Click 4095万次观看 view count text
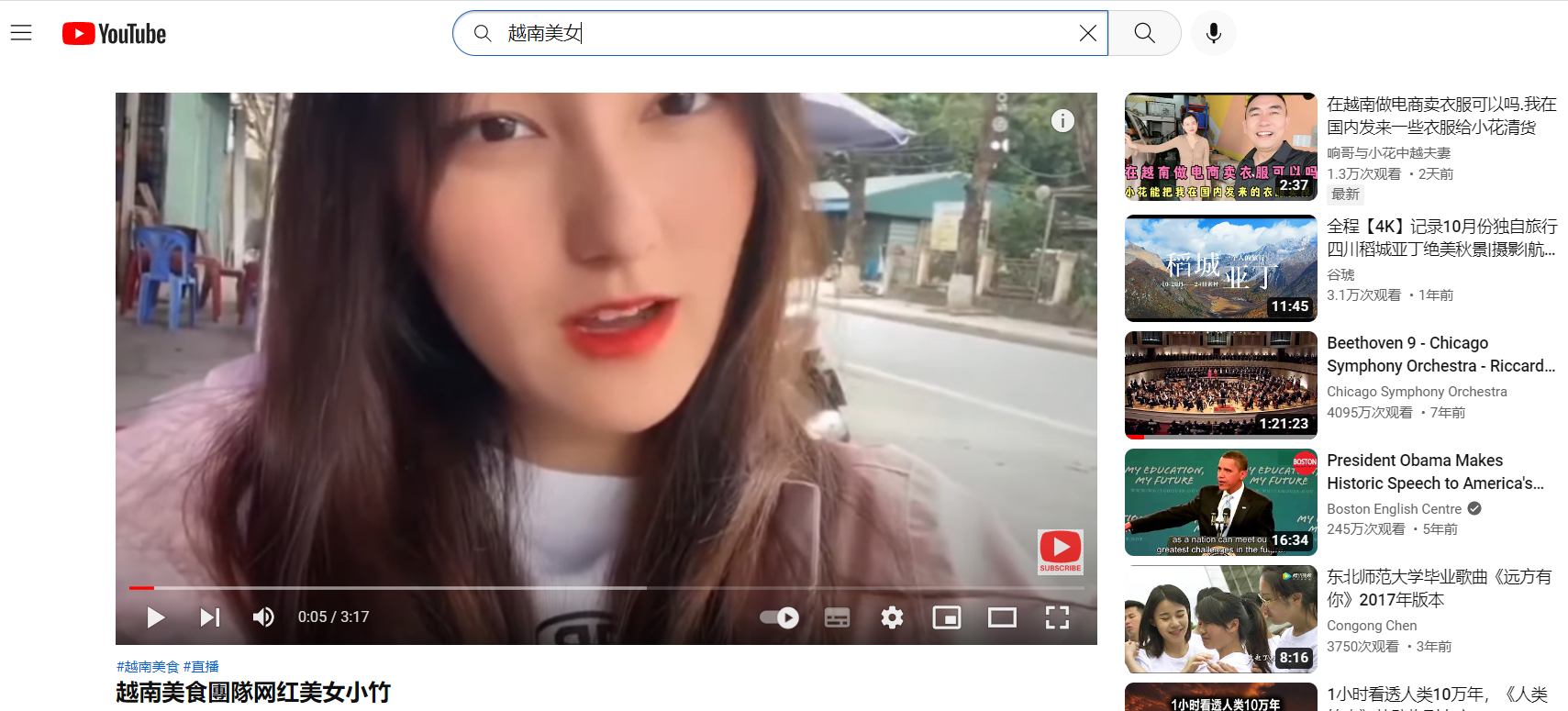Image resolution: width=1568 pixels, height=711 pixels. click(x=1370, y=413)
